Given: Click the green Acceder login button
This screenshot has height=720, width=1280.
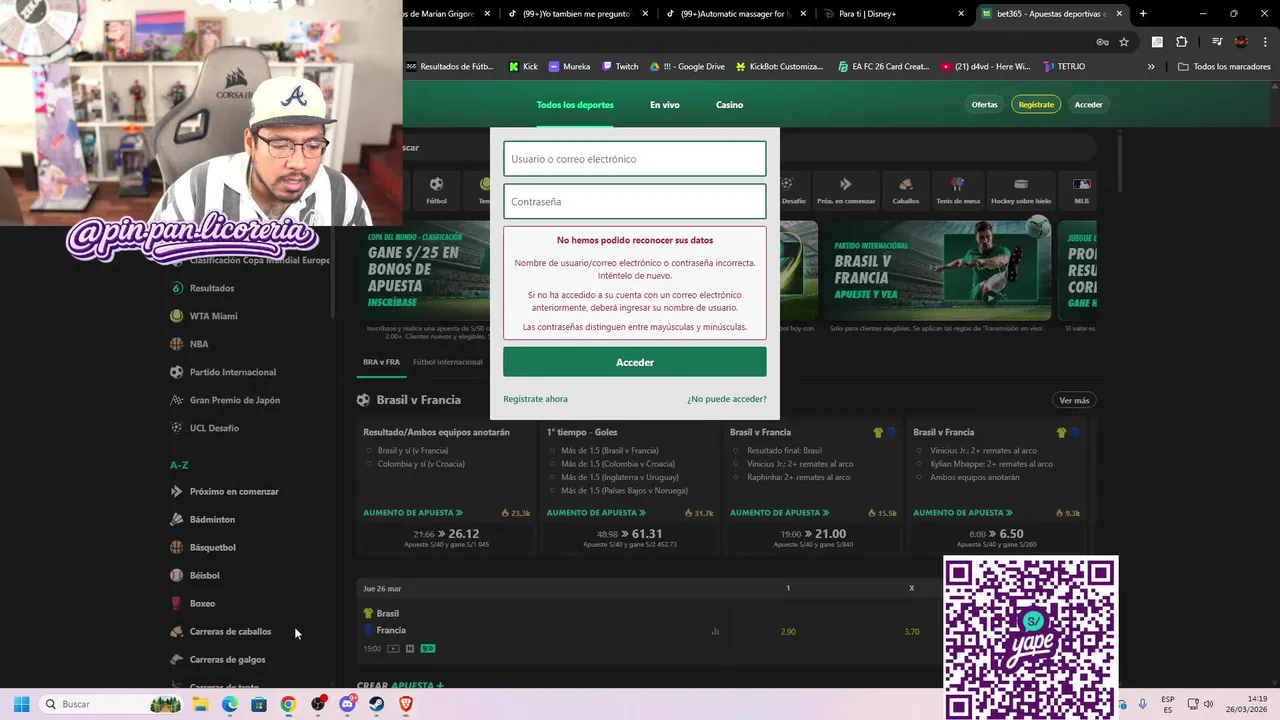Looking at the screenshot, I should tap(635, 362).
